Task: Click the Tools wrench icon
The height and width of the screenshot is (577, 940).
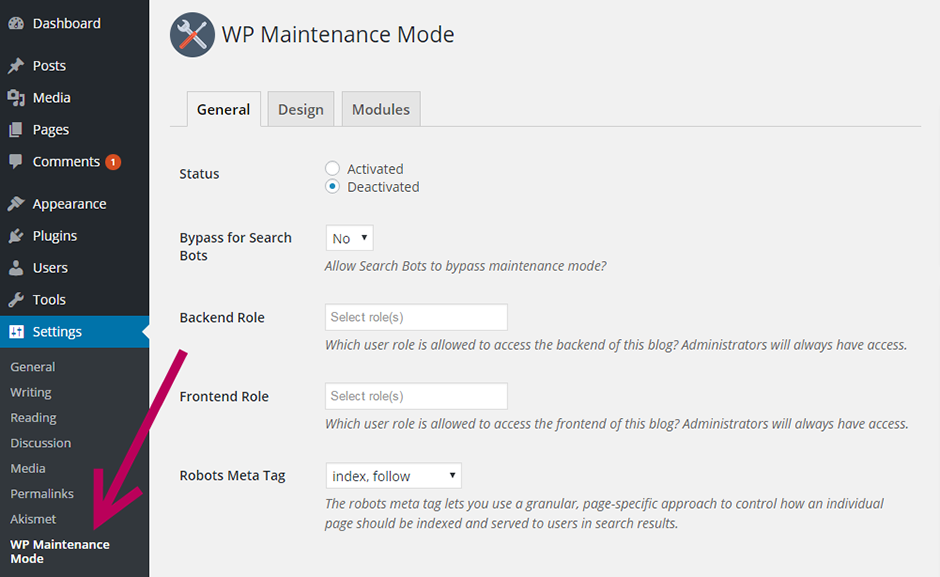Action: tap(16, 299)
